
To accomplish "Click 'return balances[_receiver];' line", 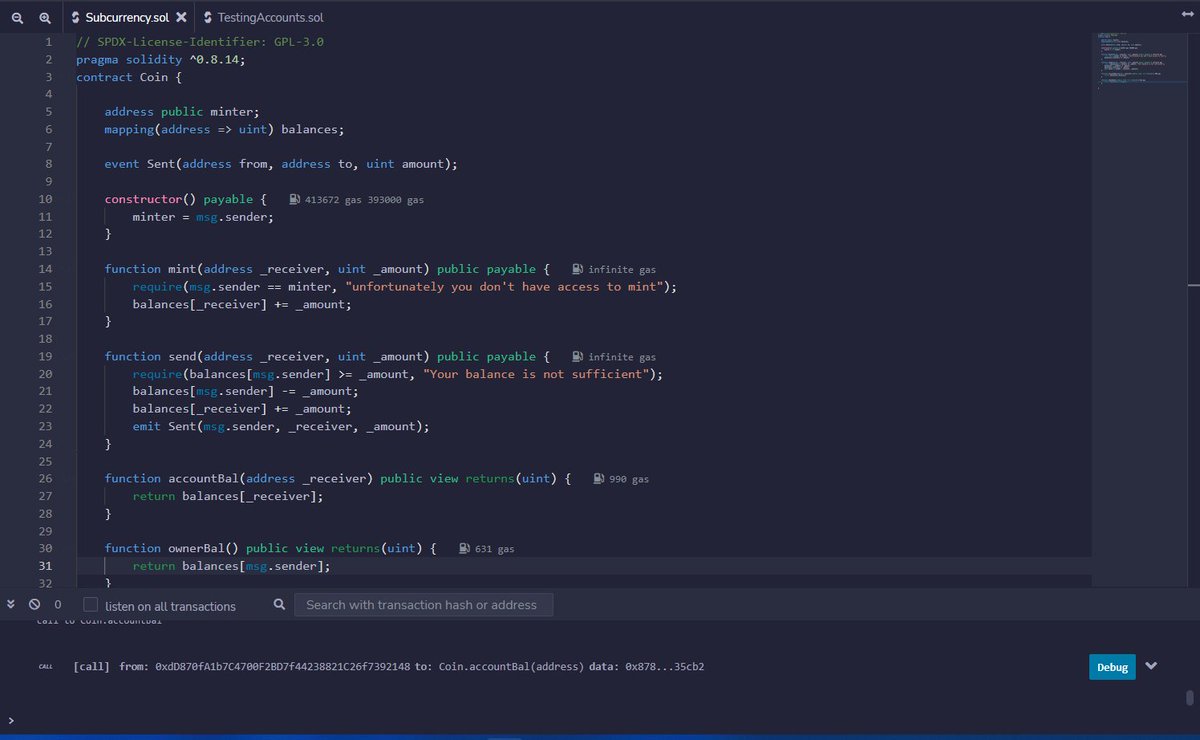I will pos(228,497).
